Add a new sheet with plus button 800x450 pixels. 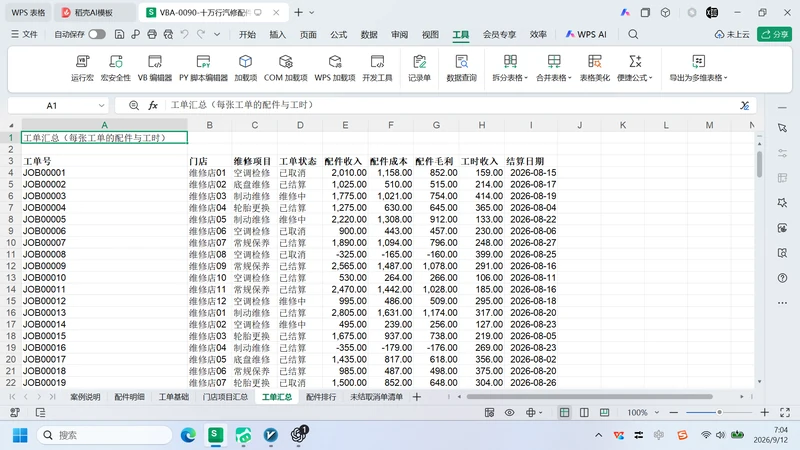click(417, 396)
